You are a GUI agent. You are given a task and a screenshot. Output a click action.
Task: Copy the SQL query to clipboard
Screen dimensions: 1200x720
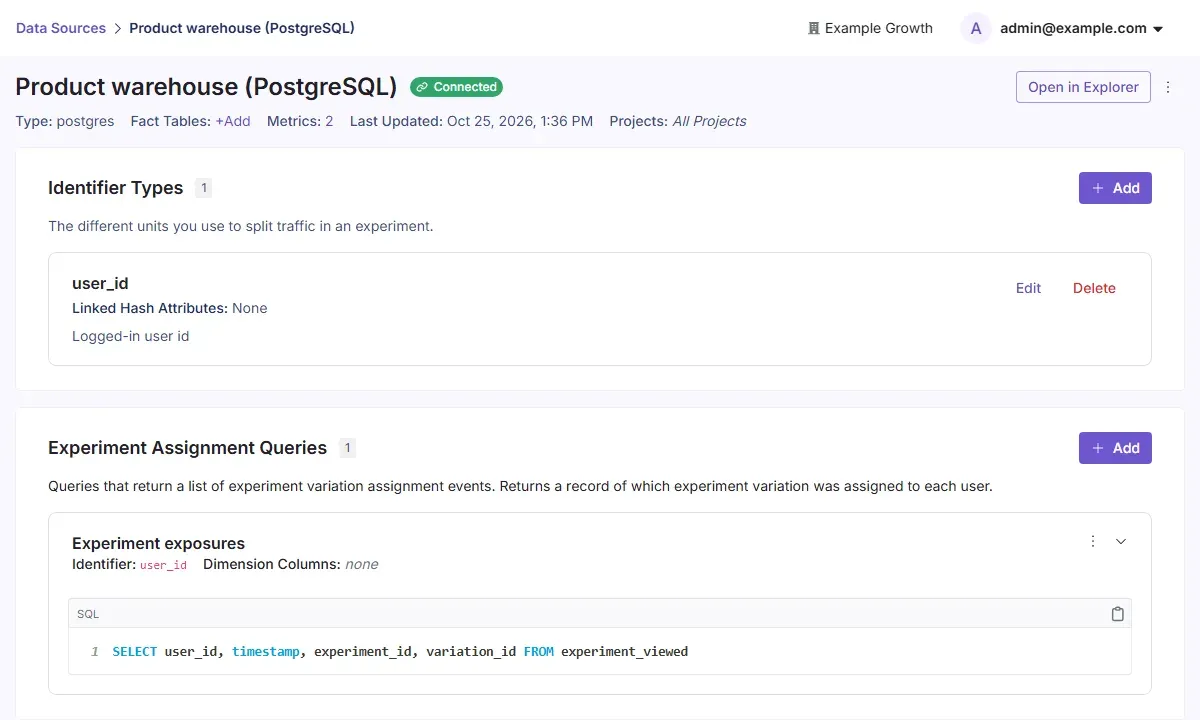1118,614
